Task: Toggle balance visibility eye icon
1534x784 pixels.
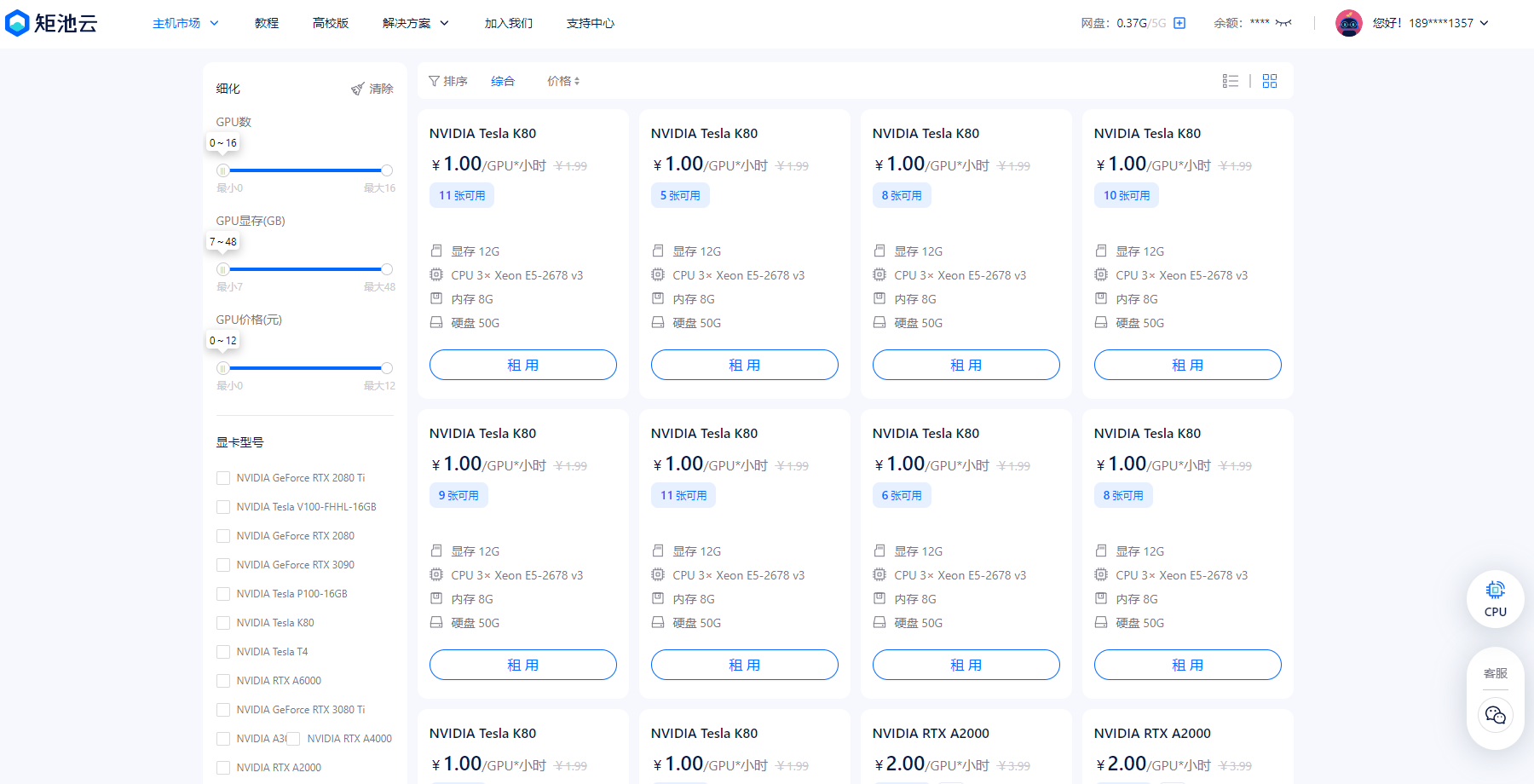Action: click(x=1283, y=23)
